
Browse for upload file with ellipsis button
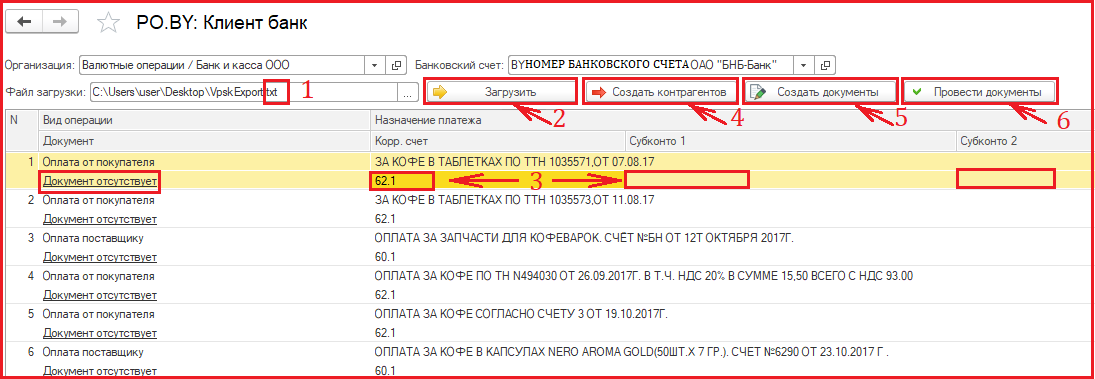point(407,92)
